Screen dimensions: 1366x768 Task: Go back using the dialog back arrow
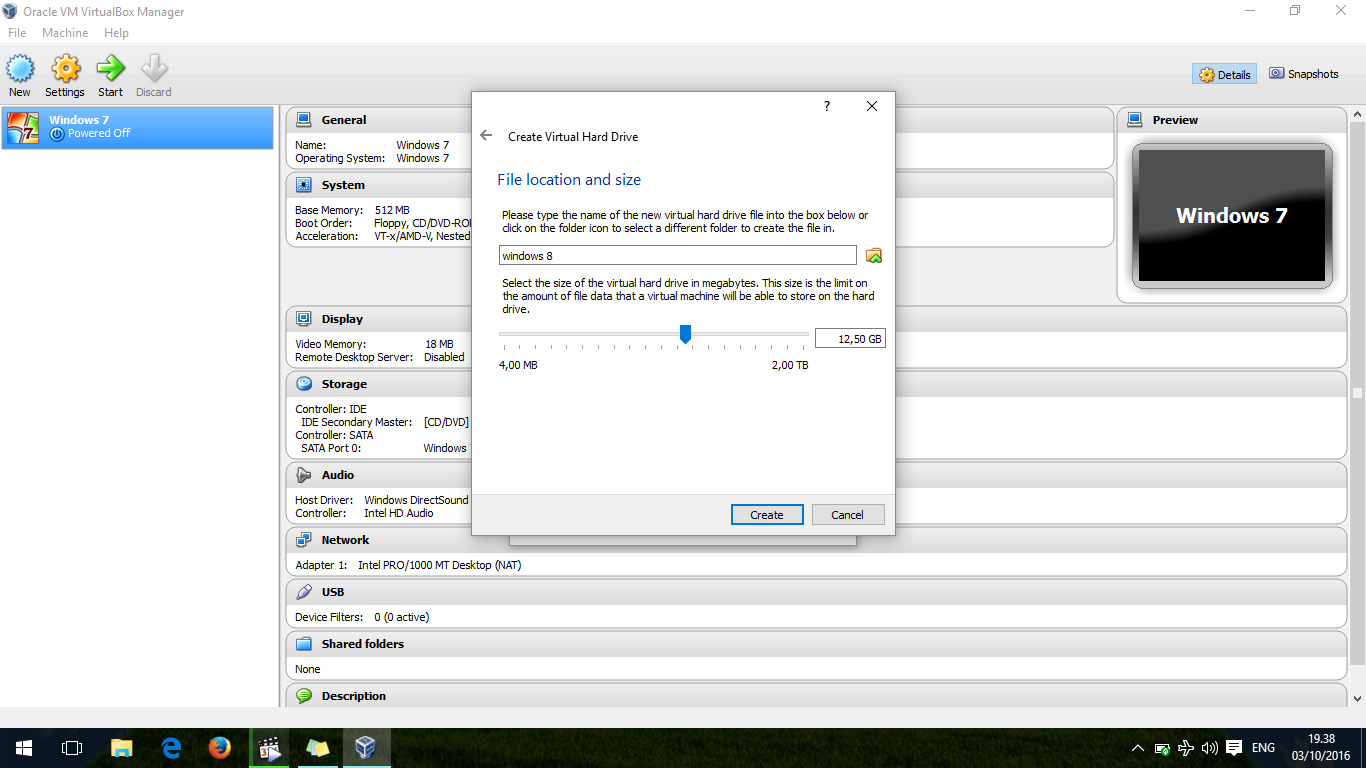pos(486,136)
